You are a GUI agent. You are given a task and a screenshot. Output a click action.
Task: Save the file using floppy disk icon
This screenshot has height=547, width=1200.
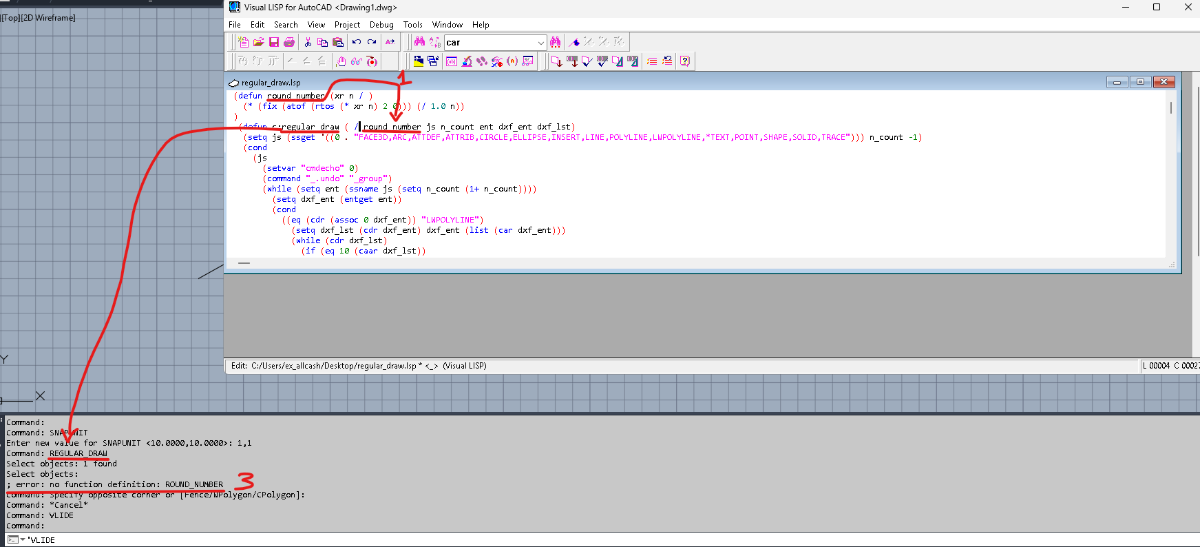click(x=274, y=42)
